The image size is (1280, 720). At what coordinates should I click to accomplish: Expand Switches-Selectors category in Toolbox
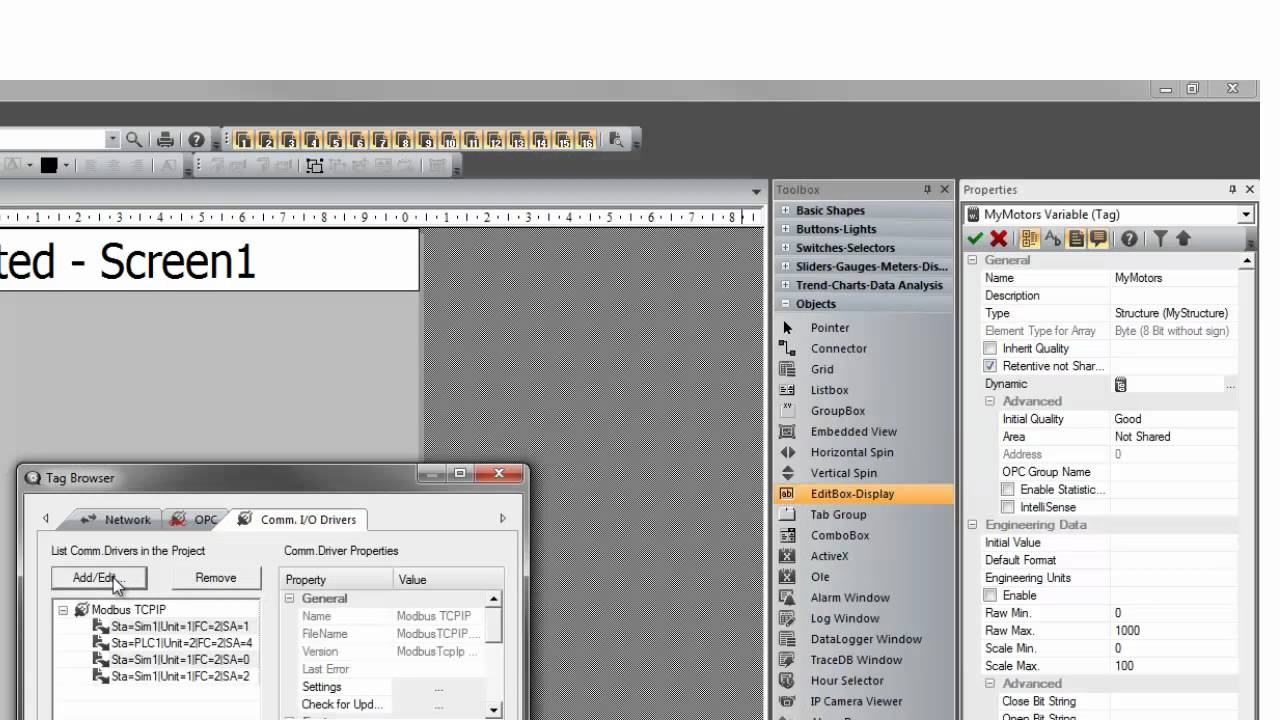pos(785,248)
